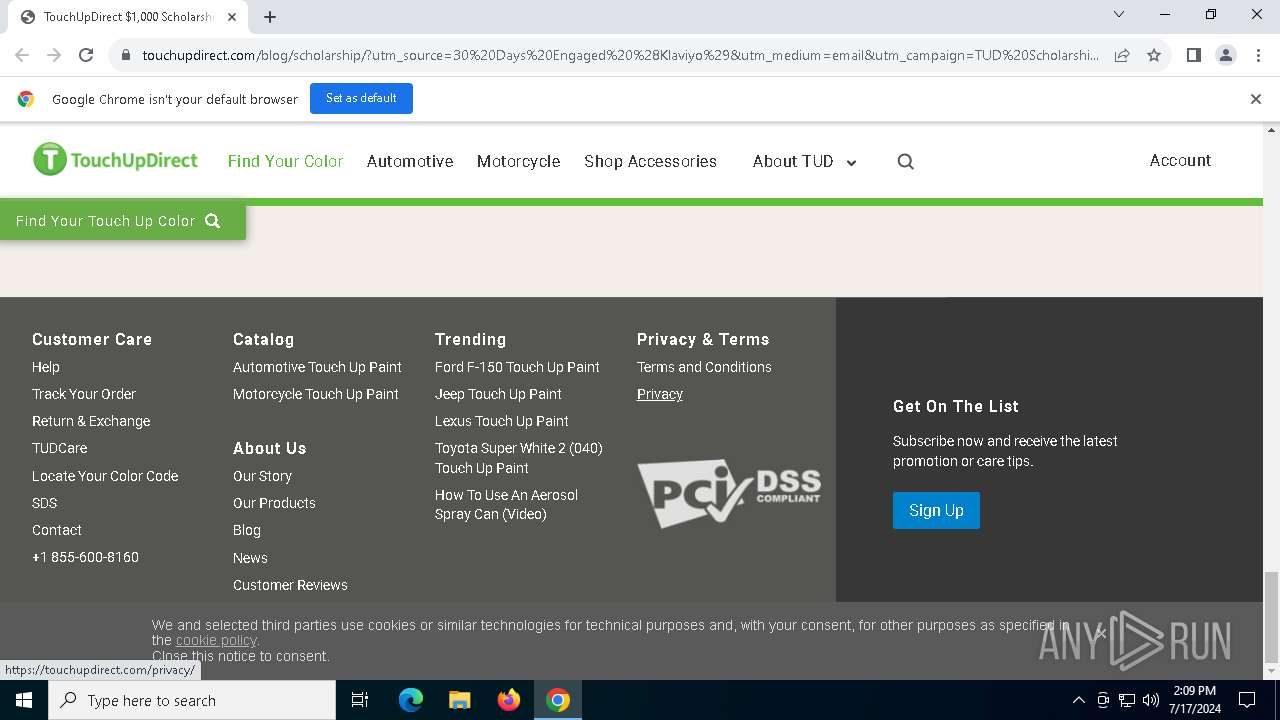
Task: Open Toyota Super White 2 (040) link
Action: click(x=519, y=458)
